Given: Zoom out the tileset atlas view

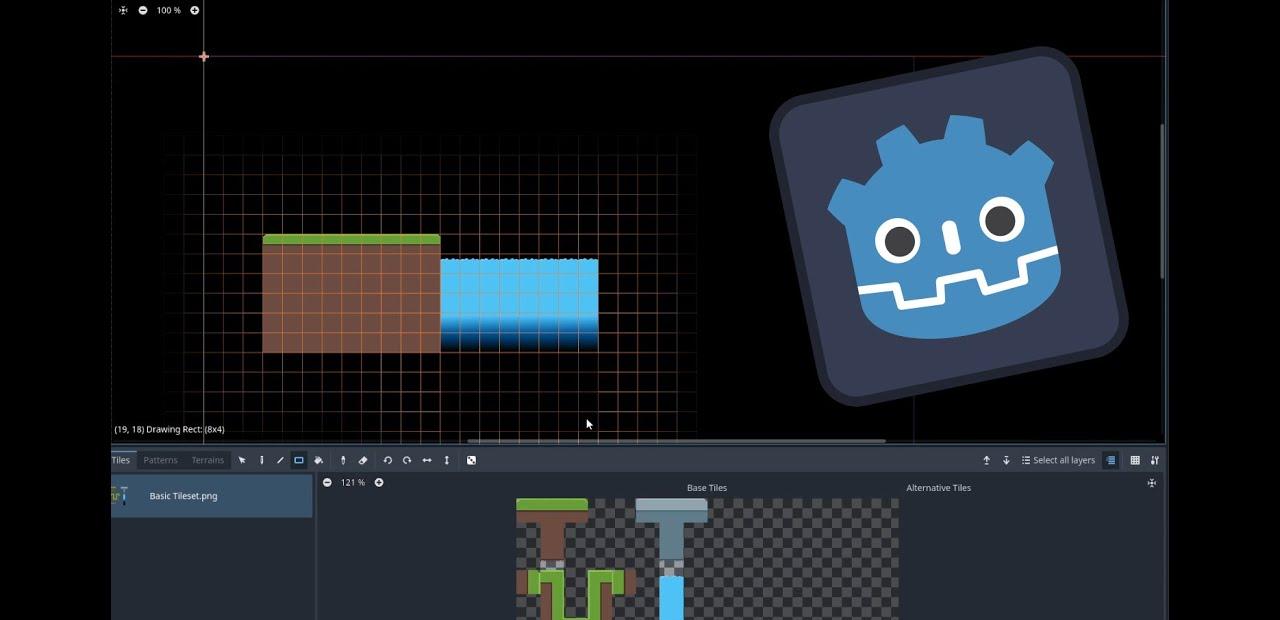Looking at the screenshot, I should point(327,482).
